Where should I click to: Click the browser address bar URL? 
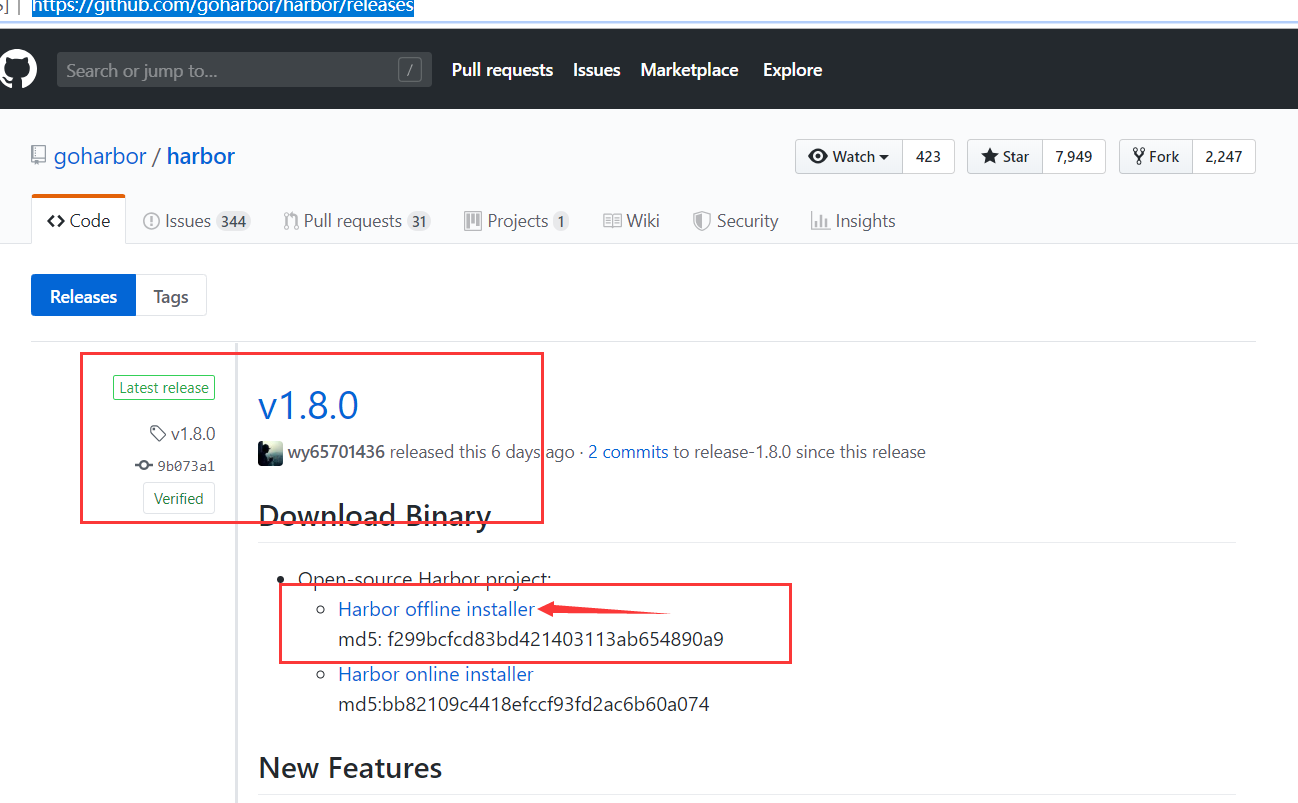click(223, 8)
